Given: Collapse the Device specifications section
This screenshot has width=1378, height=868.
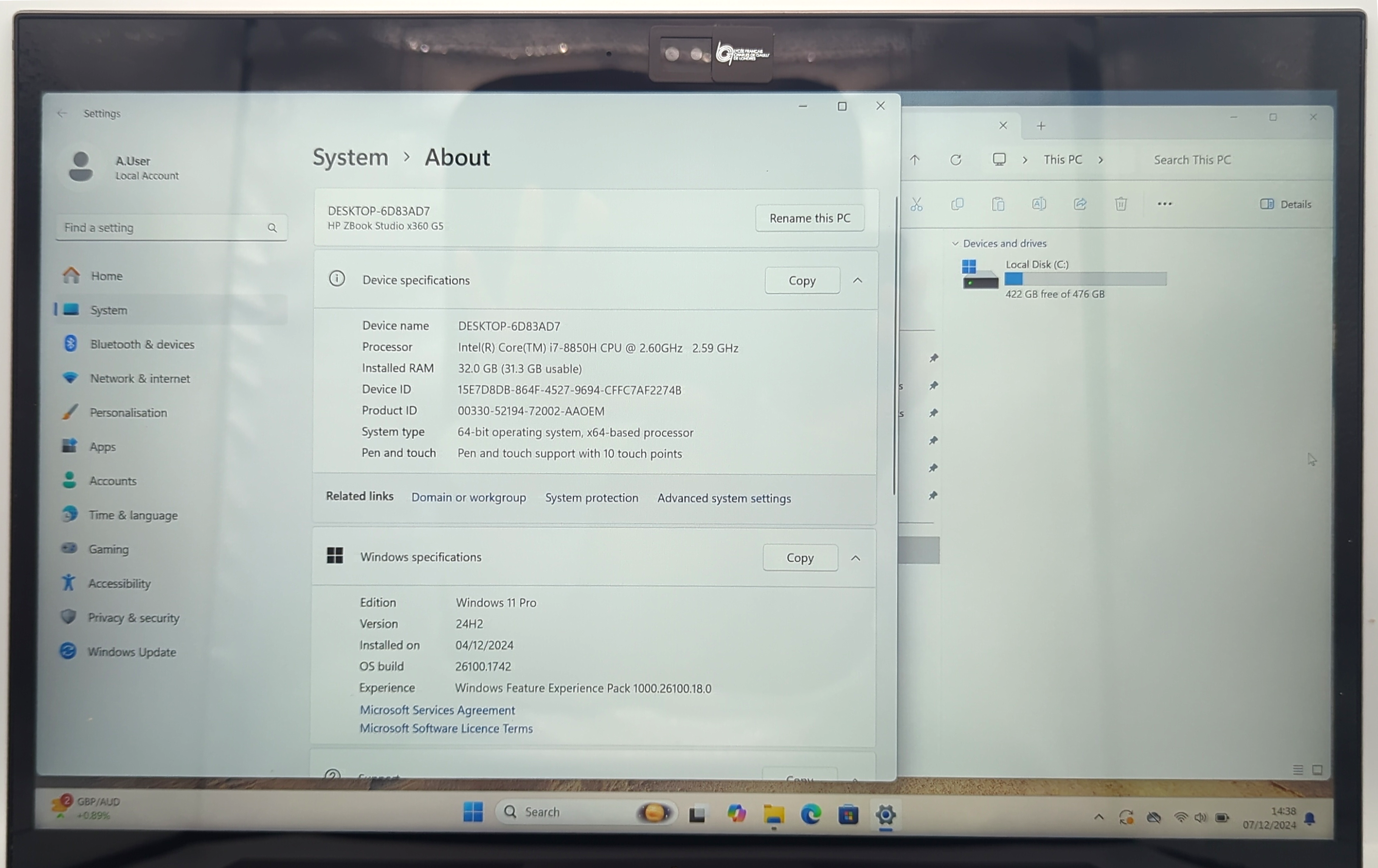Looking at the screenshot, I should (x=857, y=281).
